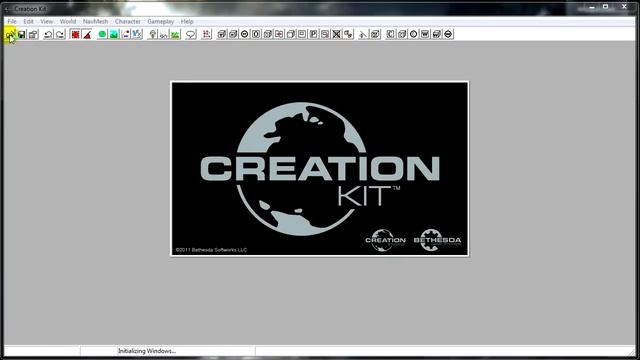Open the Edit menu
Viewport: 640px width, 360px height.
click(28, 21)
